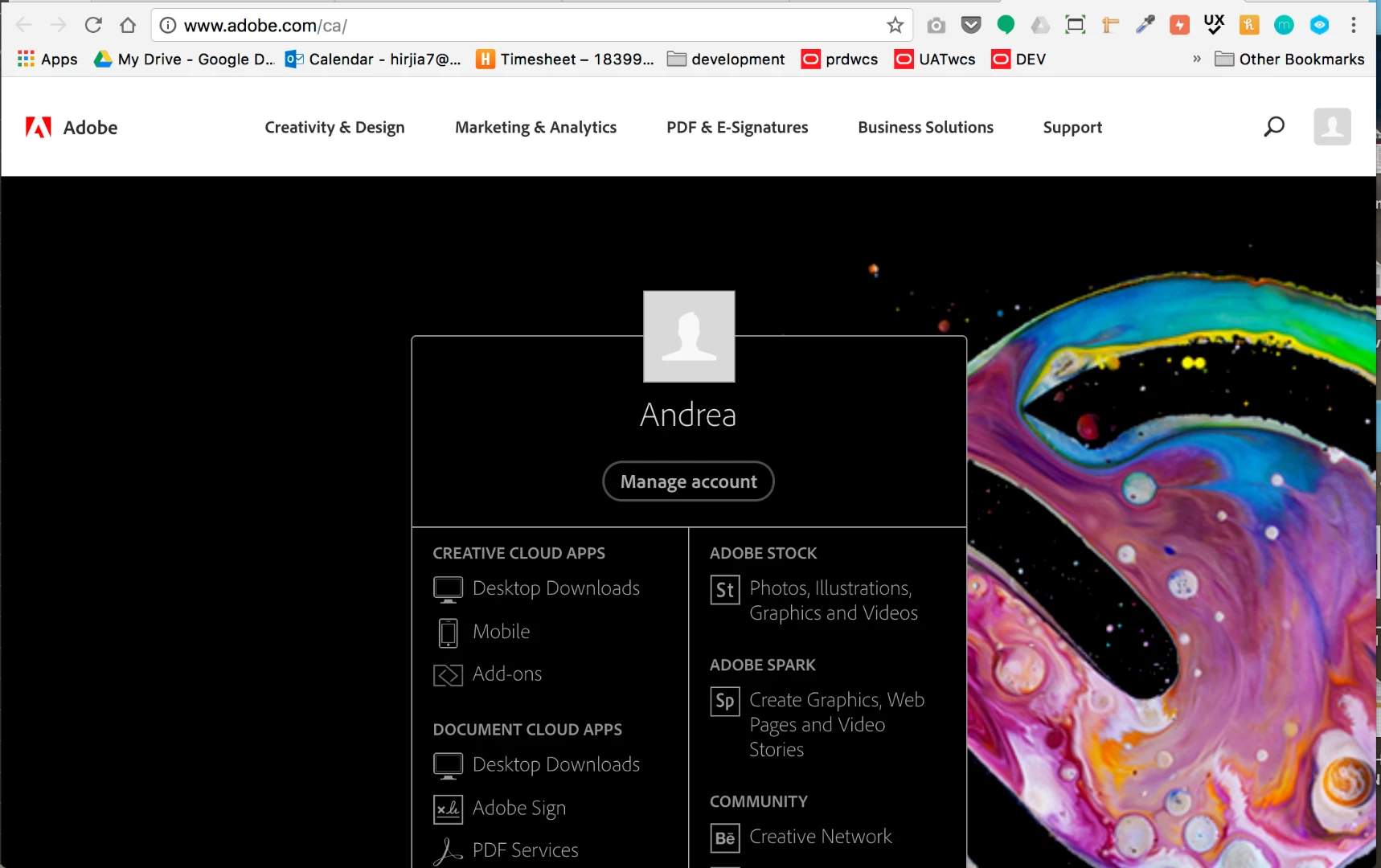This screenshot has height=868, width=1381.
Task: Open the Adobe Sign link
Action: (519, 808)
